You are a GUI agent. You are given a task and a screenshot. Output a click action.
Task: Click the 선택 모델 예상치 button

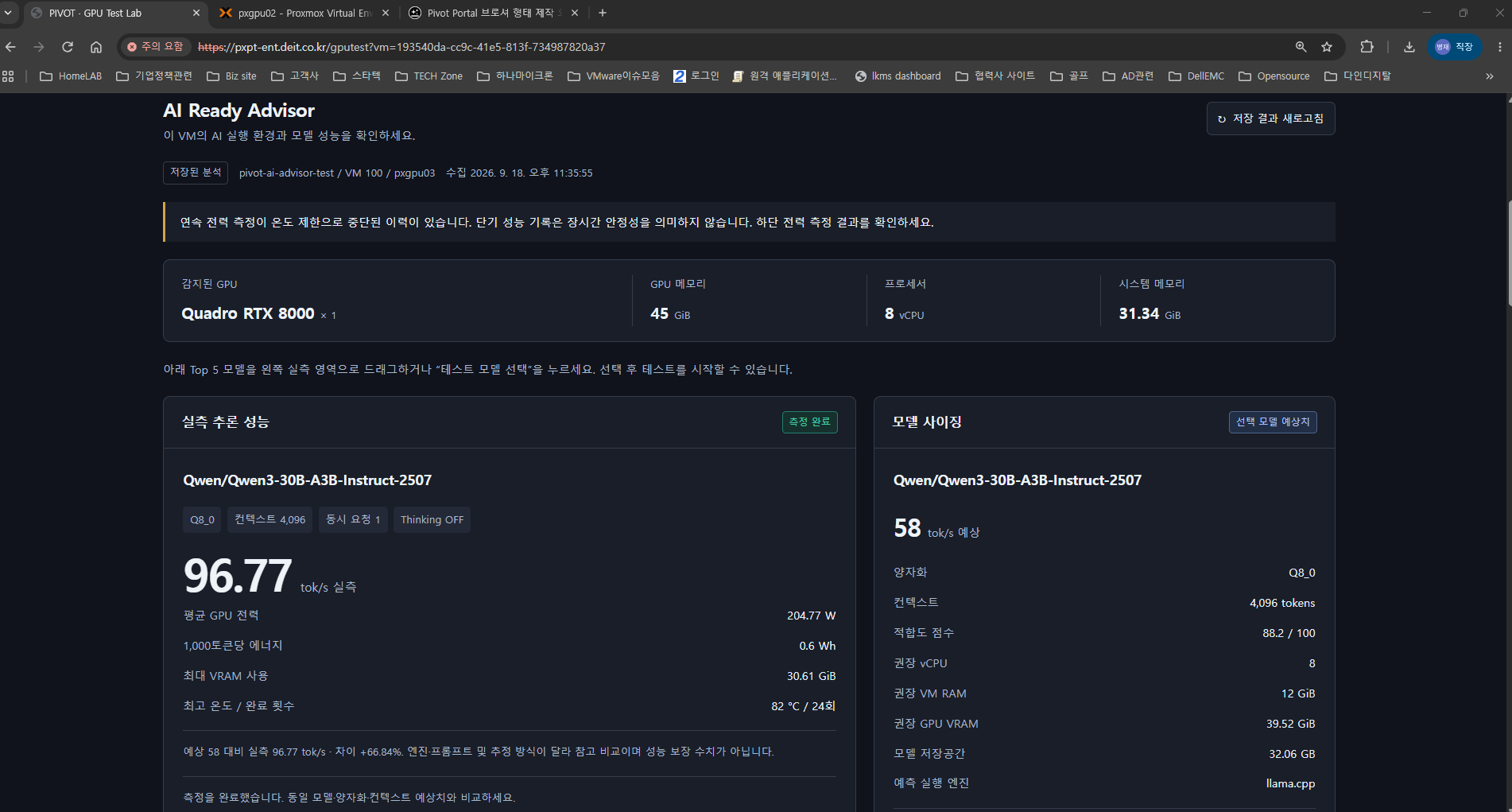pyautogui.click(x=1273, y=422)
